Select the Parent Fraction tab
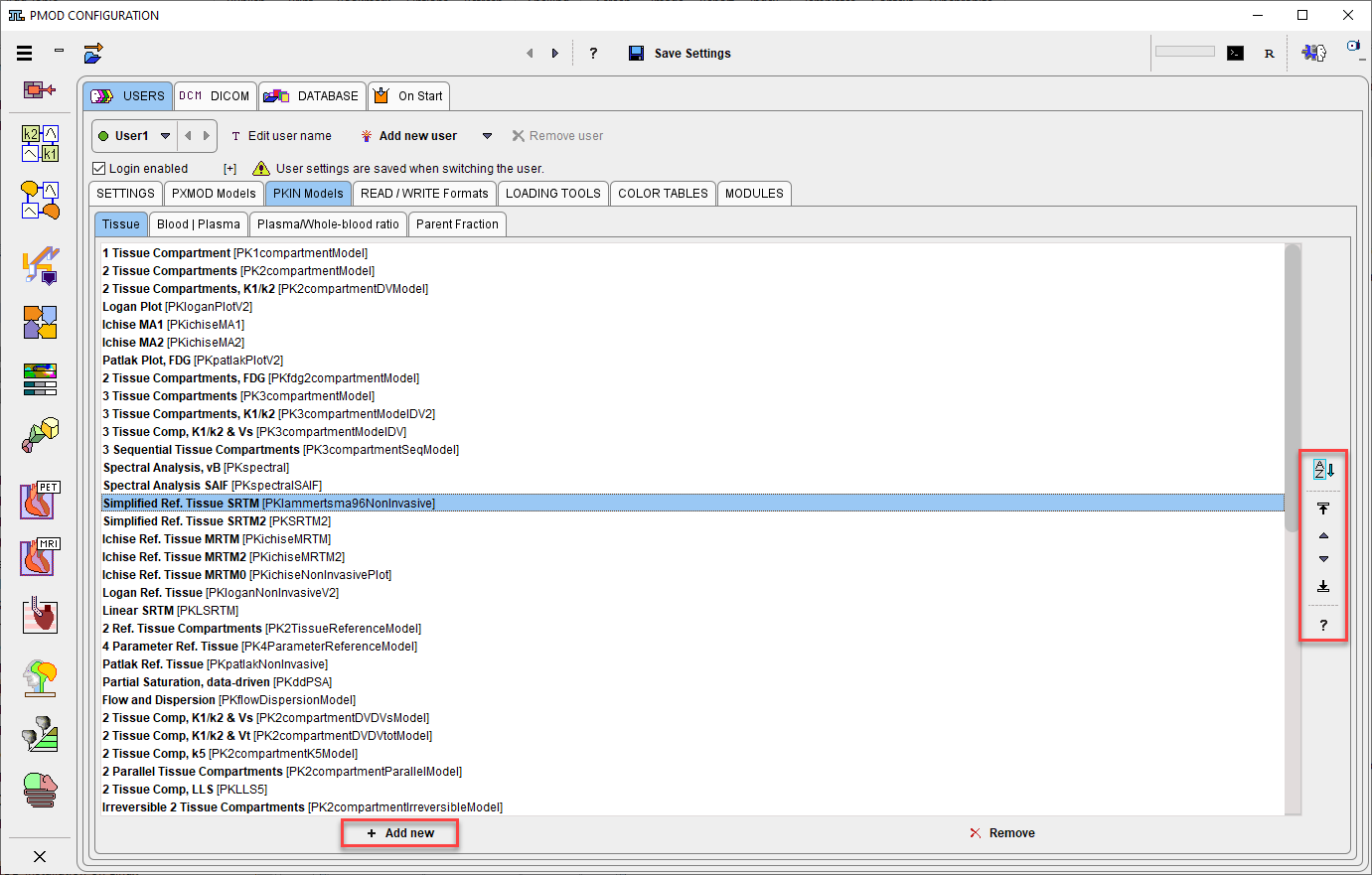The height and width of the screenshot is (875, 1372). [x=457, y=224]
